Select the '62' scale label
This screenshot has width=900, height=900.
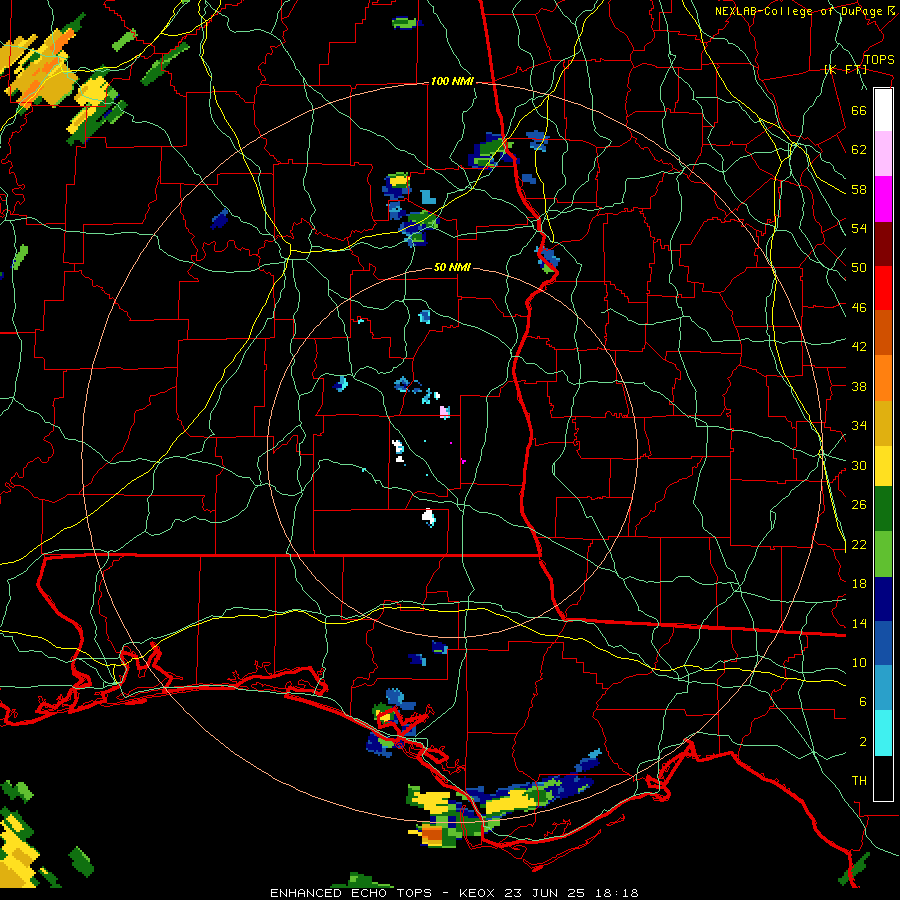point(859,150)
